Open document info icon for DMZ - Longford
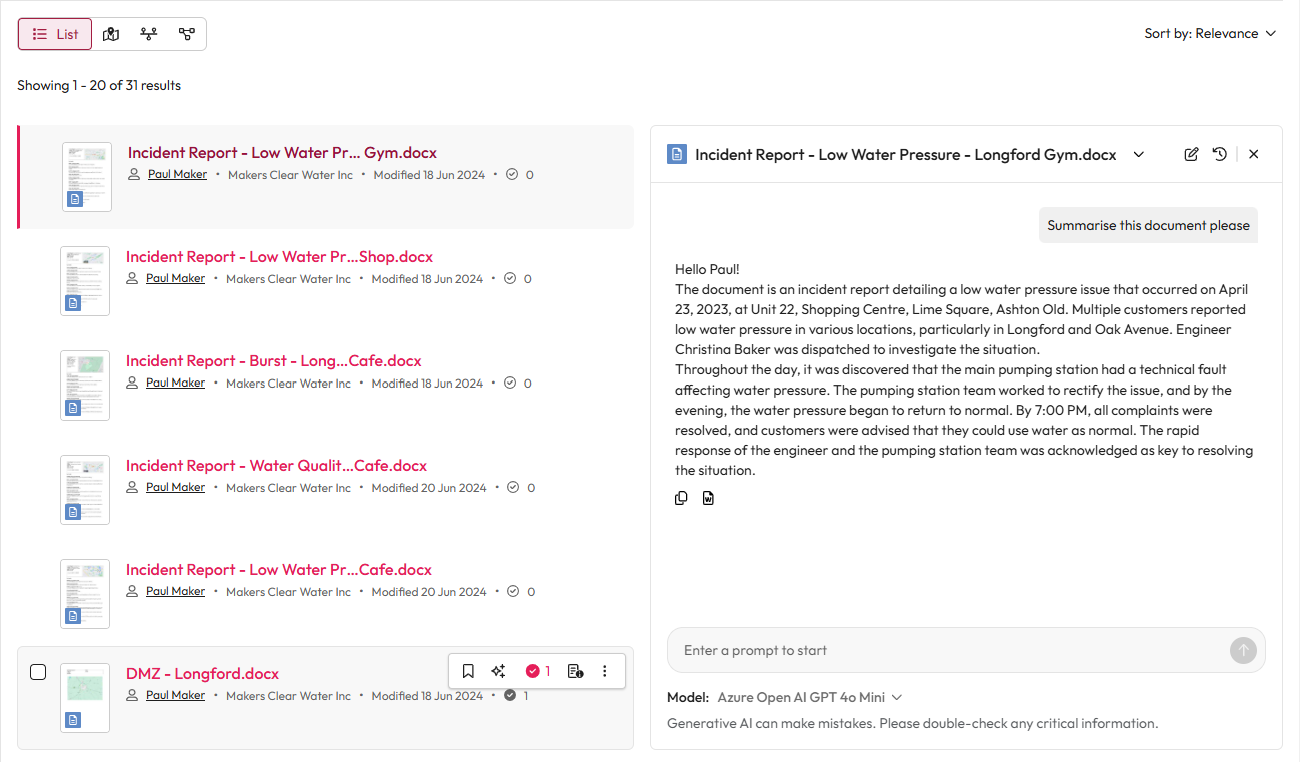The image size is (1300, 762). pyautogui.click(x=575, y=671)
